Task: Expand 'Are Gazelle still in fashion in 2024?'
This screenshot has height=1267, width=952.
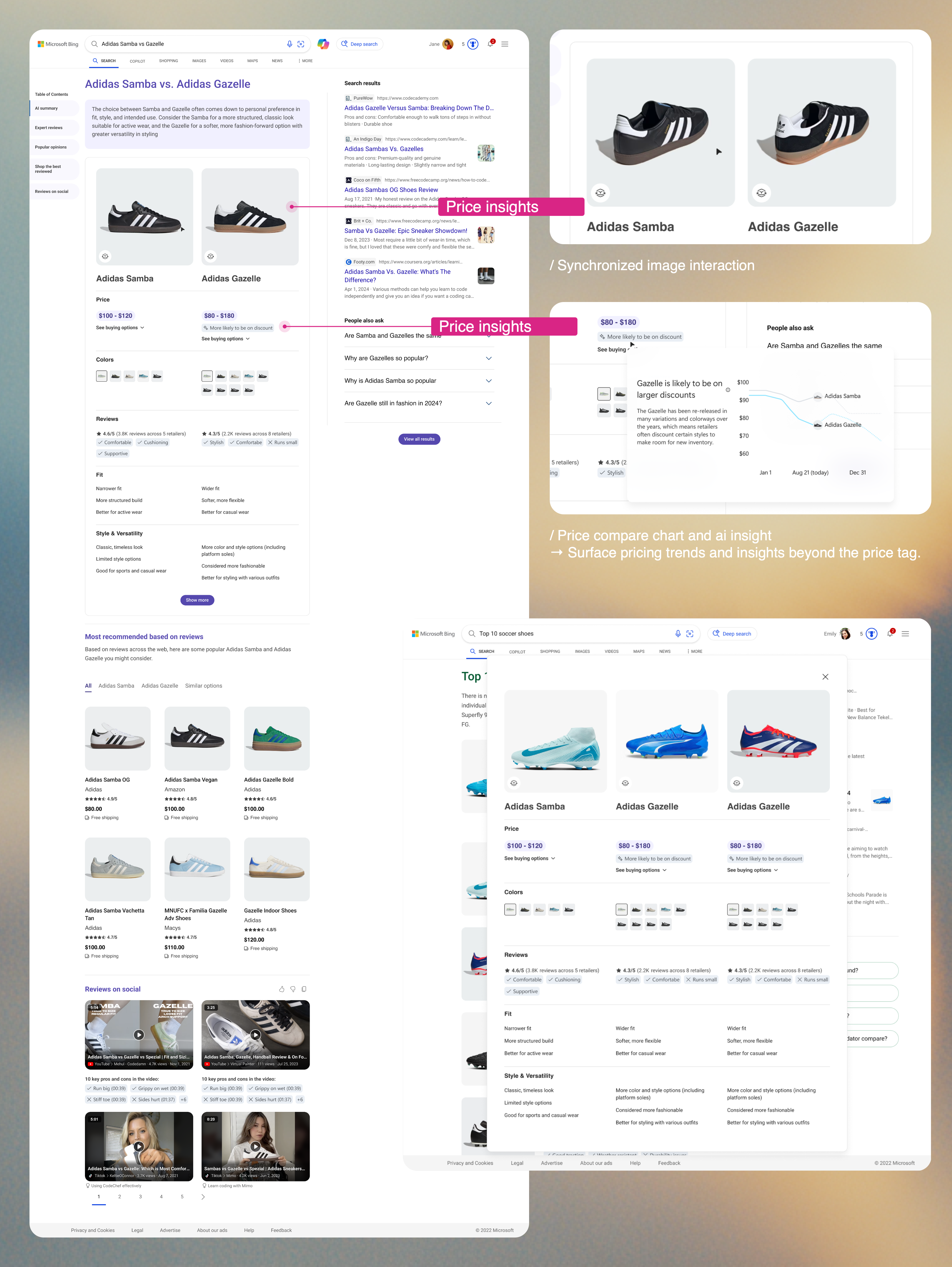Action: [x=419, y=403]
